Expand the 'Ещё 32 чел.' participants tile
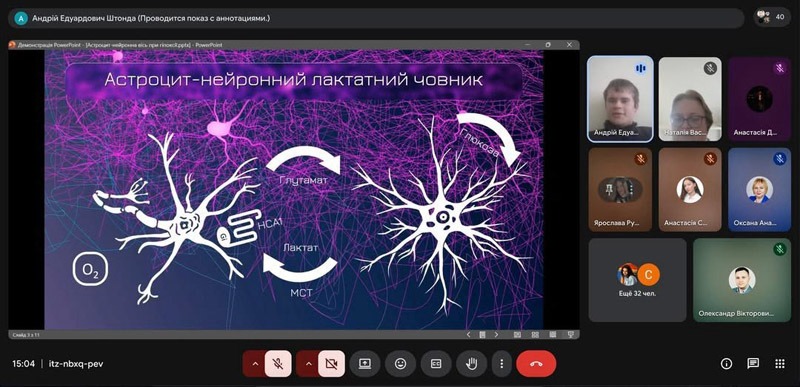 [637, 280]
